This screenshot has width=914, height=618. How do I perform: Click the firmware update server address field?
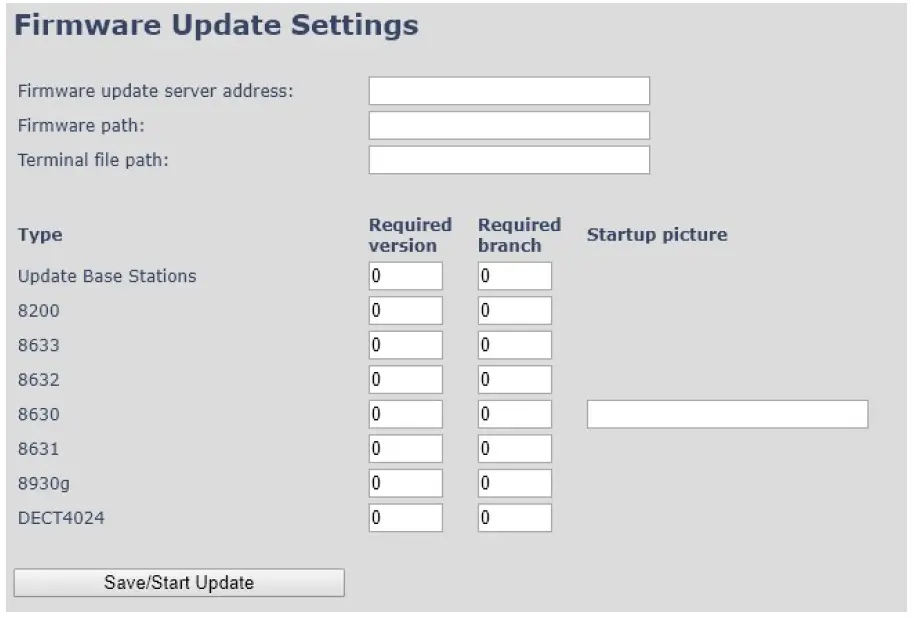click(508, 90)
